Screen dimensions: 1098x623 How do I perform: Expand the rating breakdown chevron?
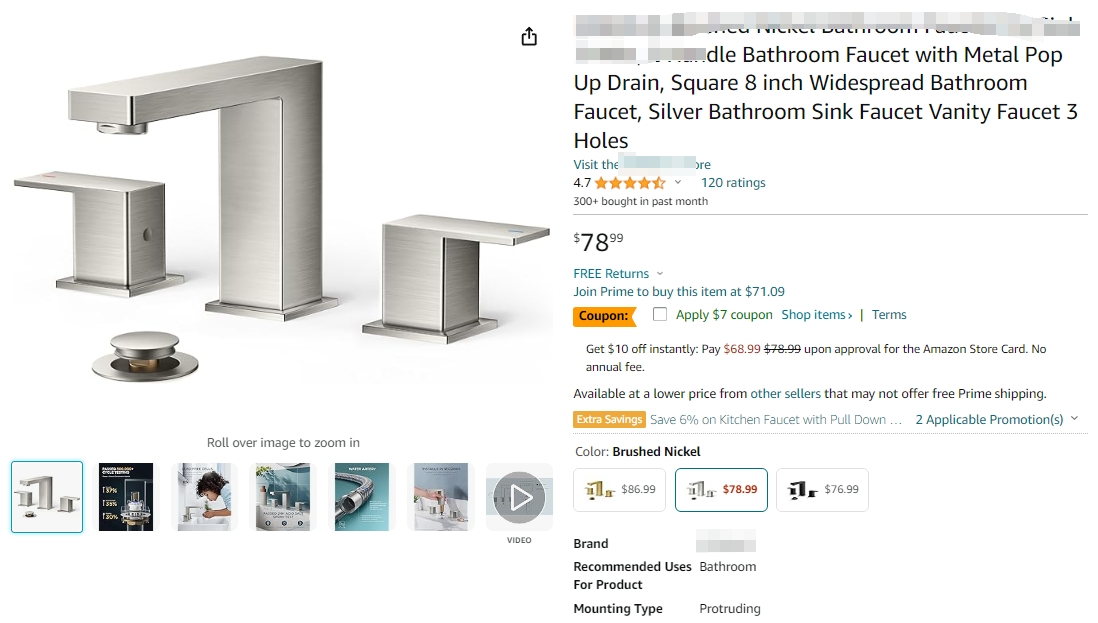point(678,183)
